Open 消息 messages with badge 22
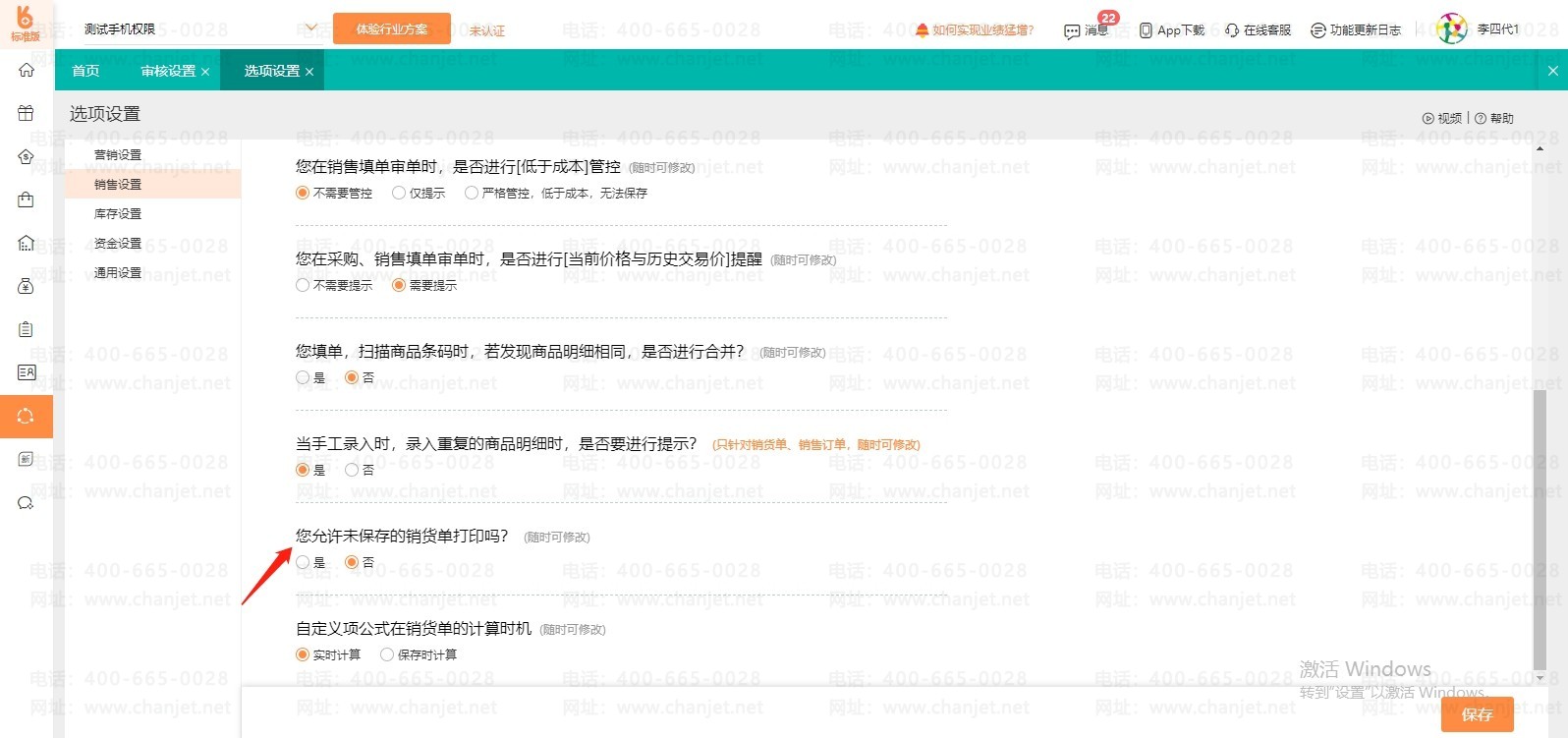The width and height of the screenshot is (1568, 738). 1087,30
